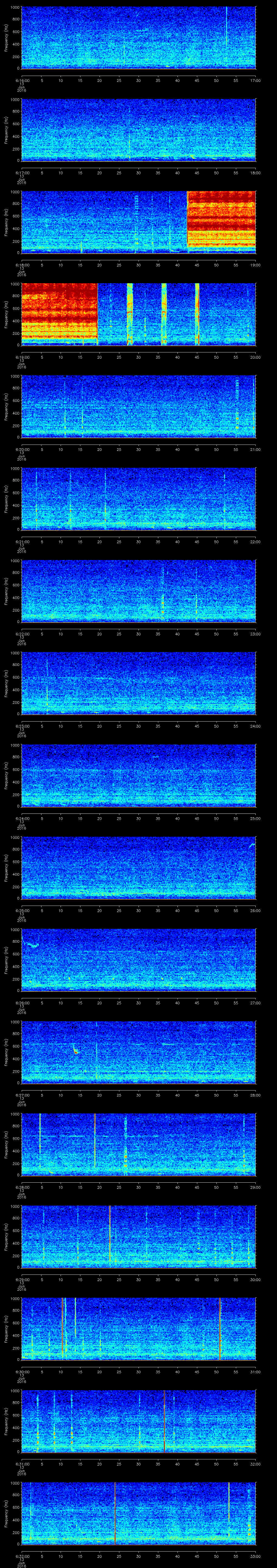Select the spectrogram panel starting at 6:31:00

(x=138, y=1421)
